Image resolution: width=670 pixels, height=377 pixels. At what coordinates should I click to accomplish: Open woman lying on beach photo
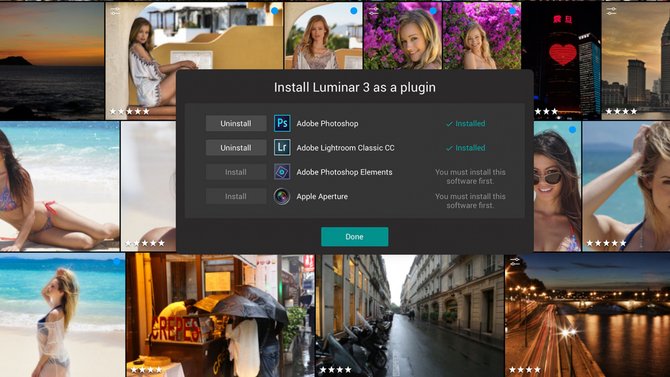click(x=59, y=186)
